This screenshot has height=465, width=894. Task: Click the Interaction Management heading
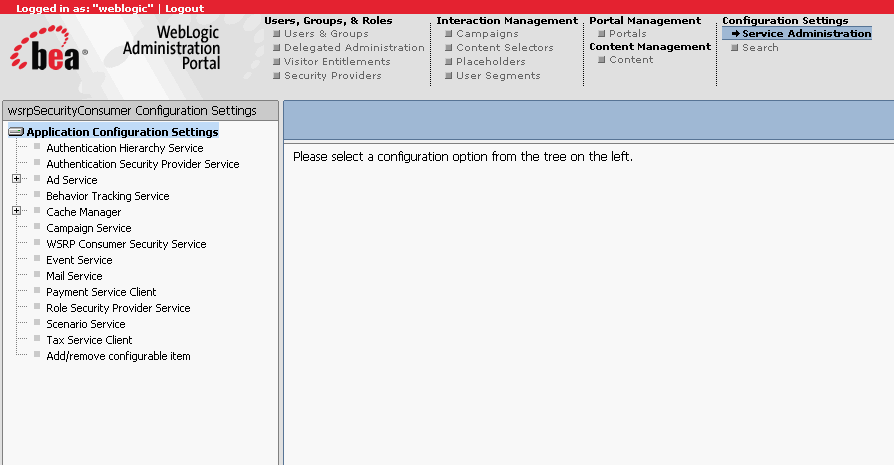(x=507, y=21)
